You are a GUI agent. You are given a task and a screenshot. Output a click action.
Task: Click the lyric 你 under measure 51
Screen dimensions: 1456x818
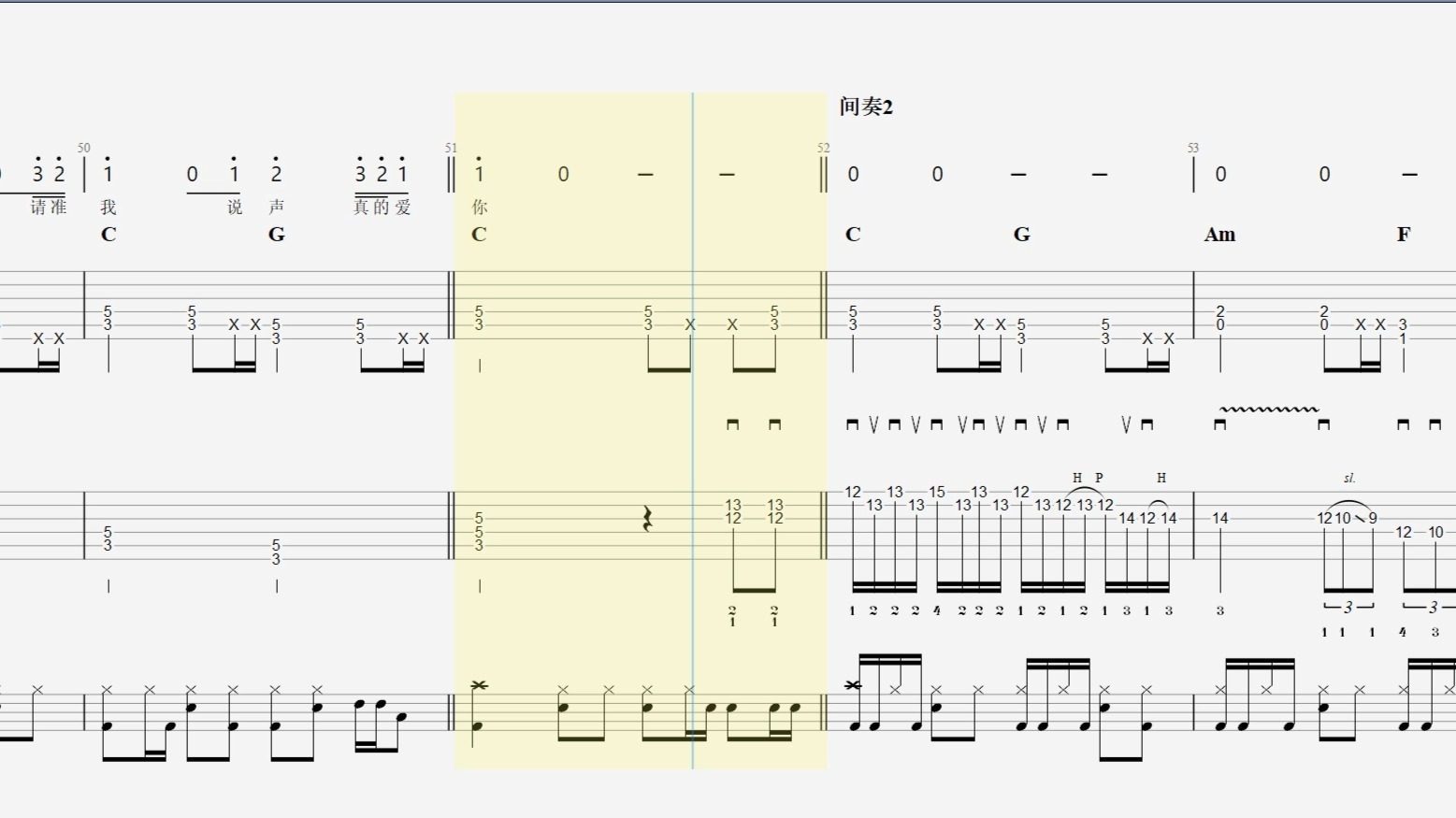[x=480, y=207]
